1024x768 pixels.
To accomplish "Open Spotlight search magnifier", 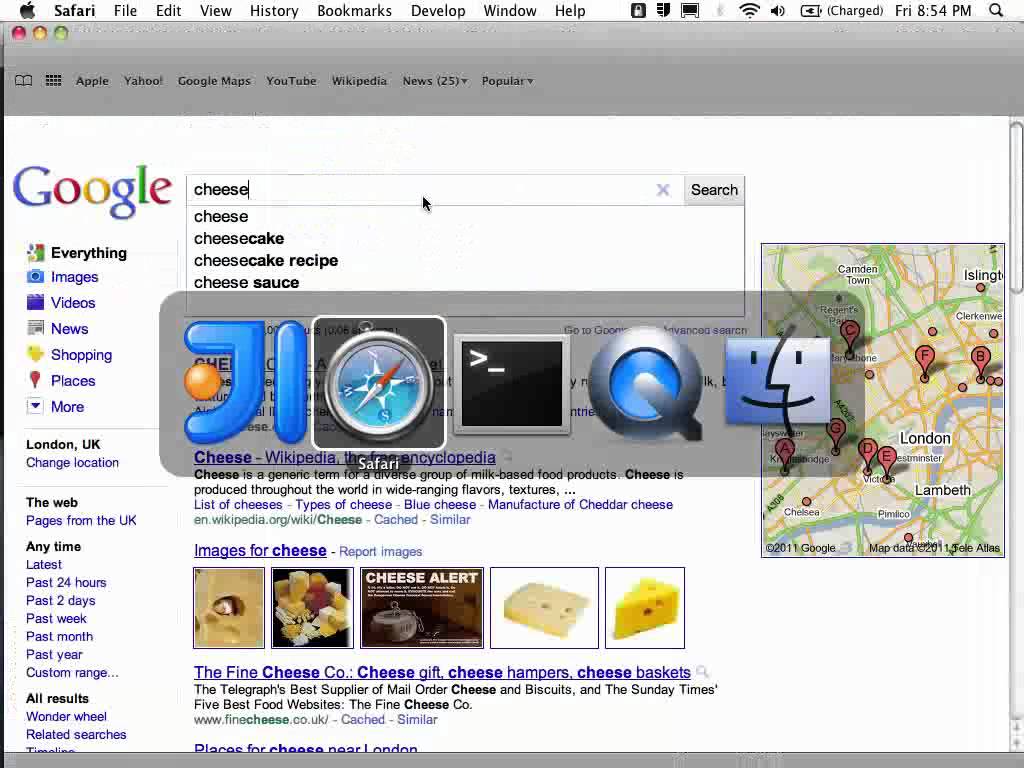I will click(x=996, y=10).
